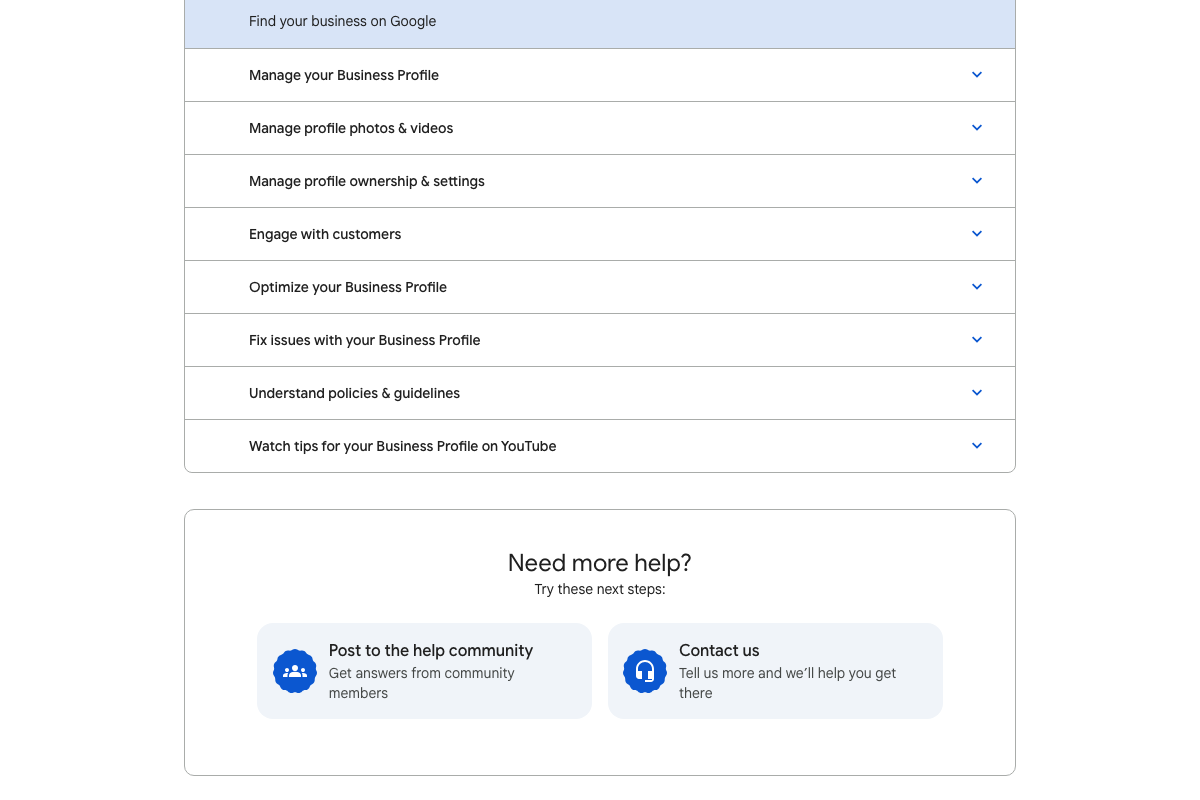
Task: Open Post to the help community heading
Action: tap(431, 650)
